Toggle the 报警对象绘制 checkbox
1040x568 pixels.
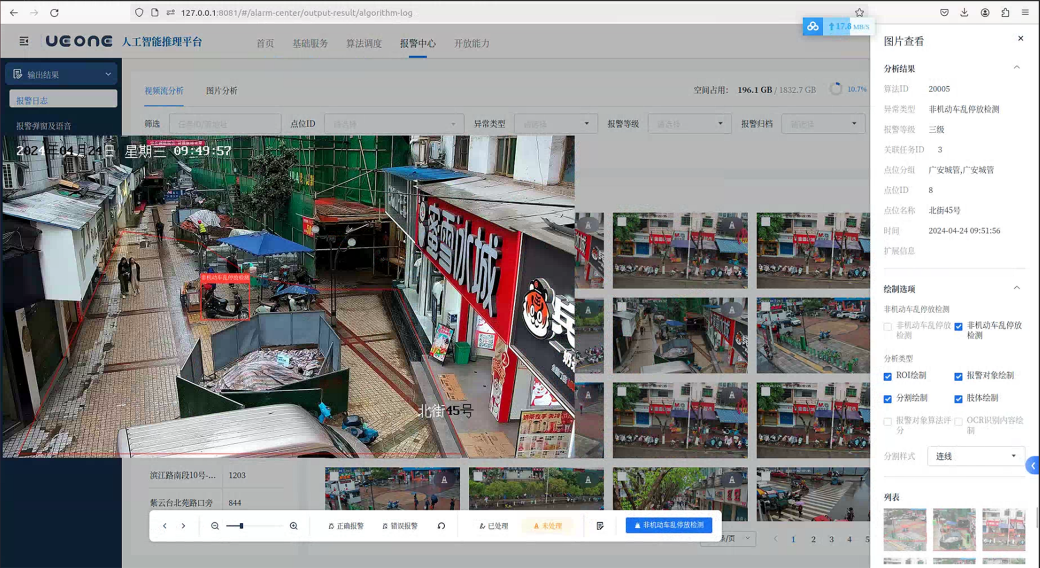(958, 376)
